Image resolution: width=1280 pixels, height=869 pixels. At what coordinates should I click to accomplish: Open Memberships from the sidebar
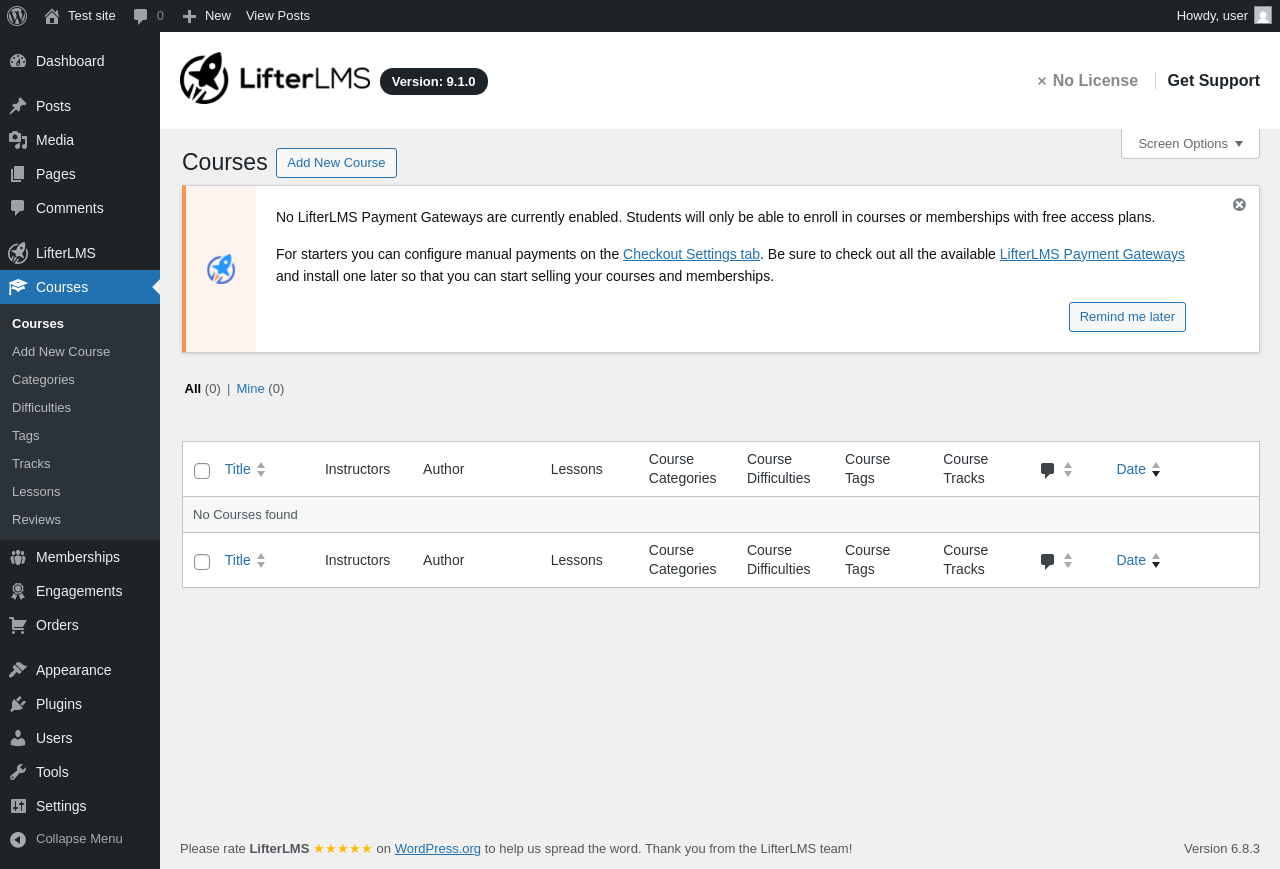tap(78, 557)
